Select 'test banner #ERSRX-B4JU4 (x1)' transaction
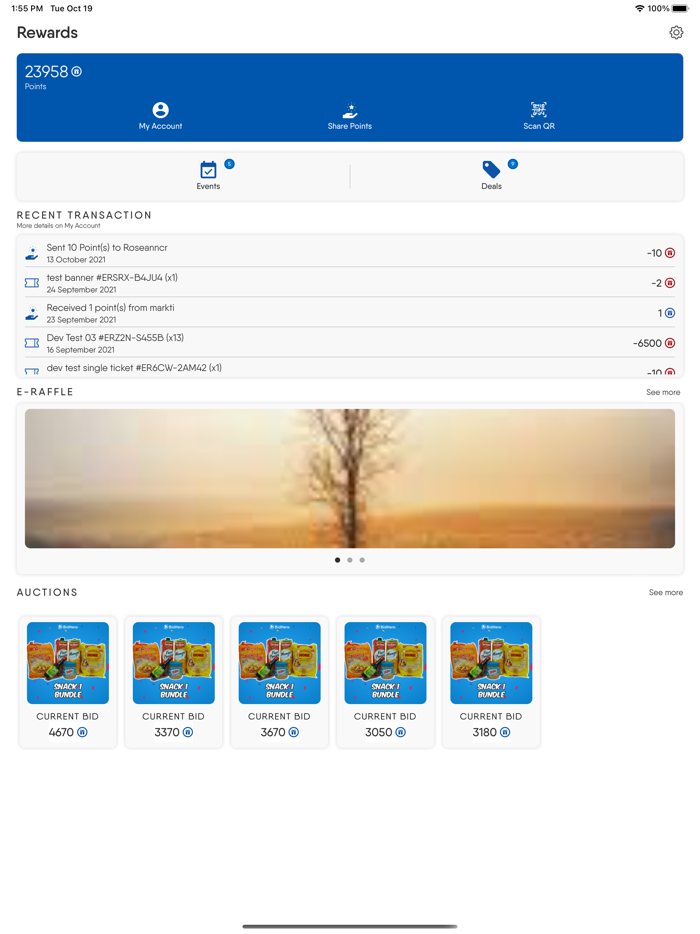This screenshot has width=700, height=934. [350, 283]
